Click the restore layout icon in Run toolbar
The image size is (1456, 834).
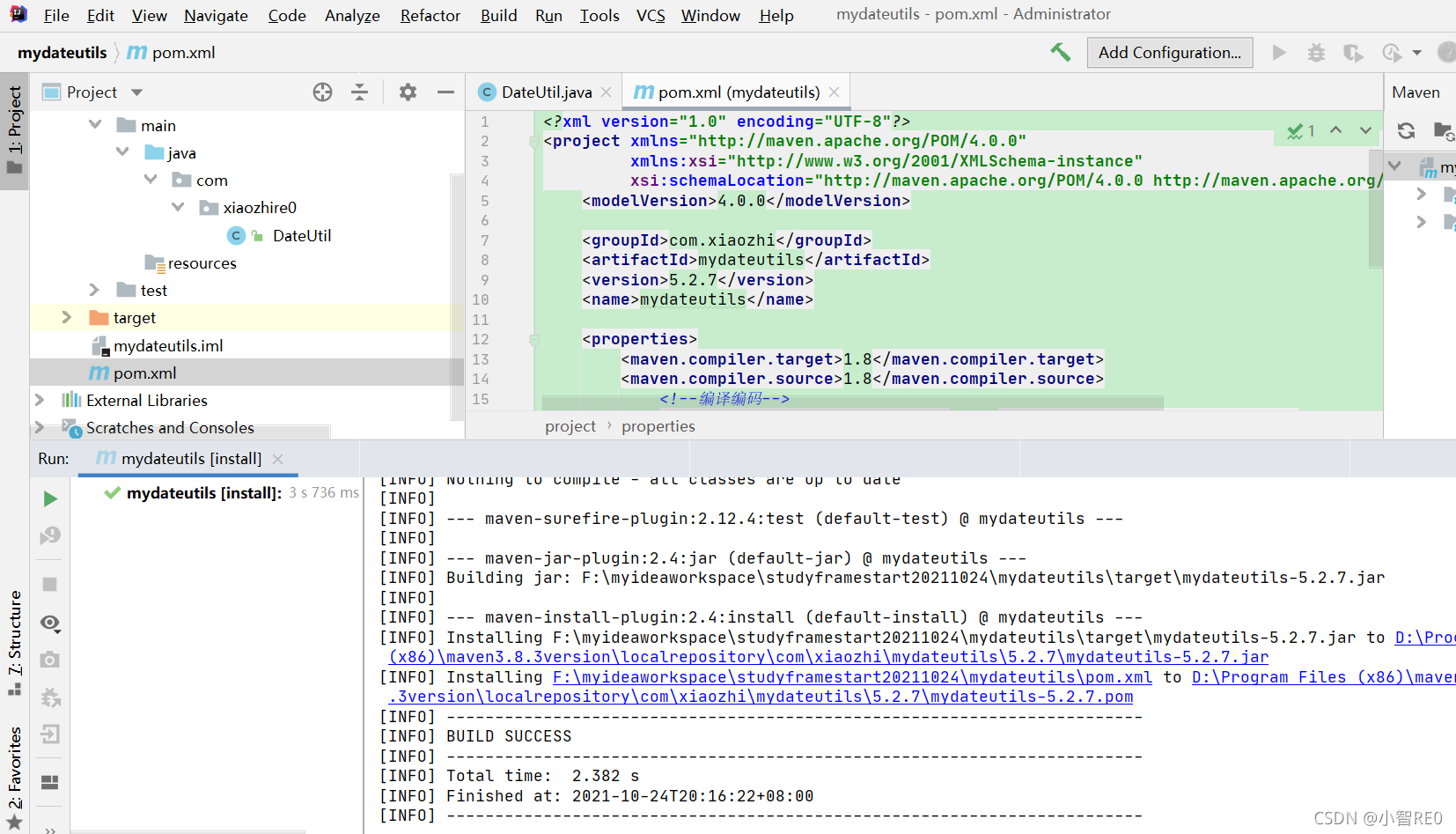50,697
